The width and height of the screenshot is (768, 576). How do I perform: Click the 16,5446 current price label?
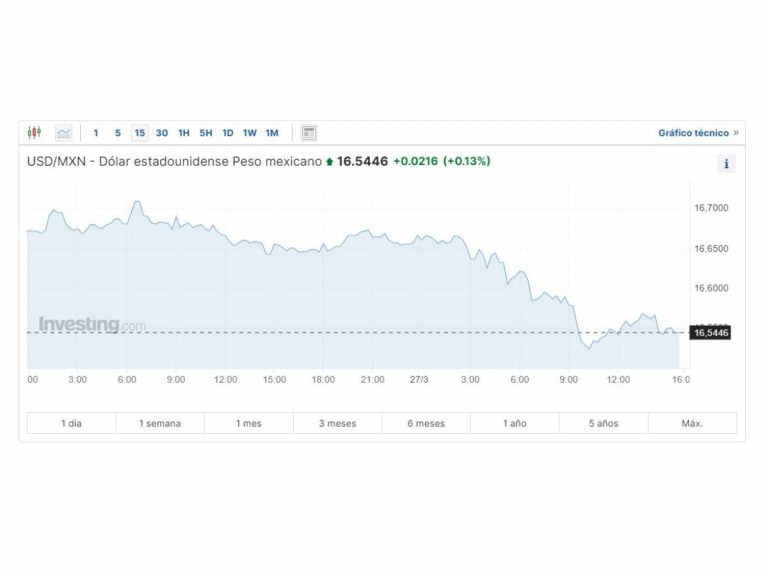[711, 332]
